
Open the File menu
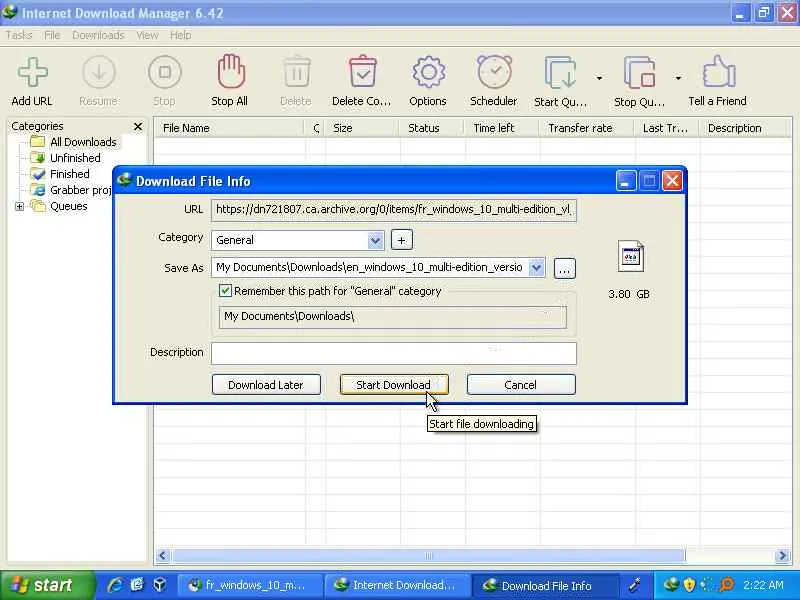click(x=52, y=35)
